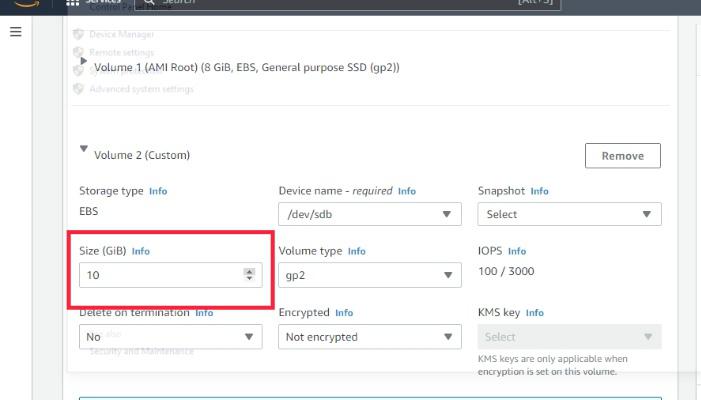Expand the Volume 1 (AMI Root) section

pos(84,62)
